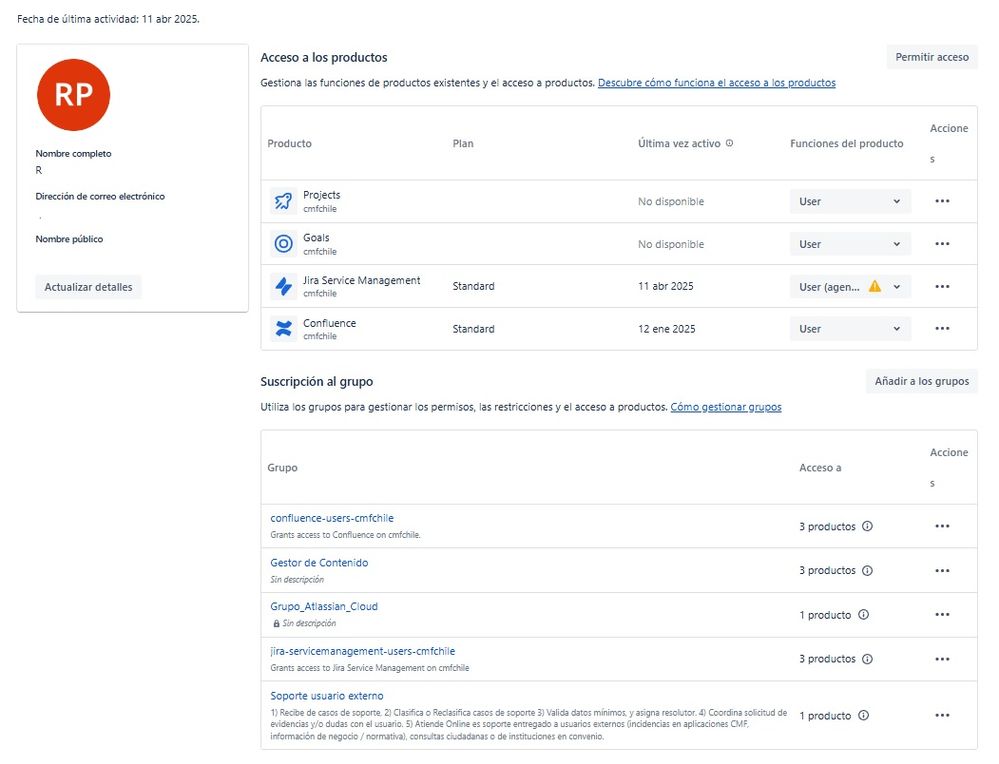Click Añadir a los grupos button
The height and width of the screenshot is (764, 999).
[921, 381]
